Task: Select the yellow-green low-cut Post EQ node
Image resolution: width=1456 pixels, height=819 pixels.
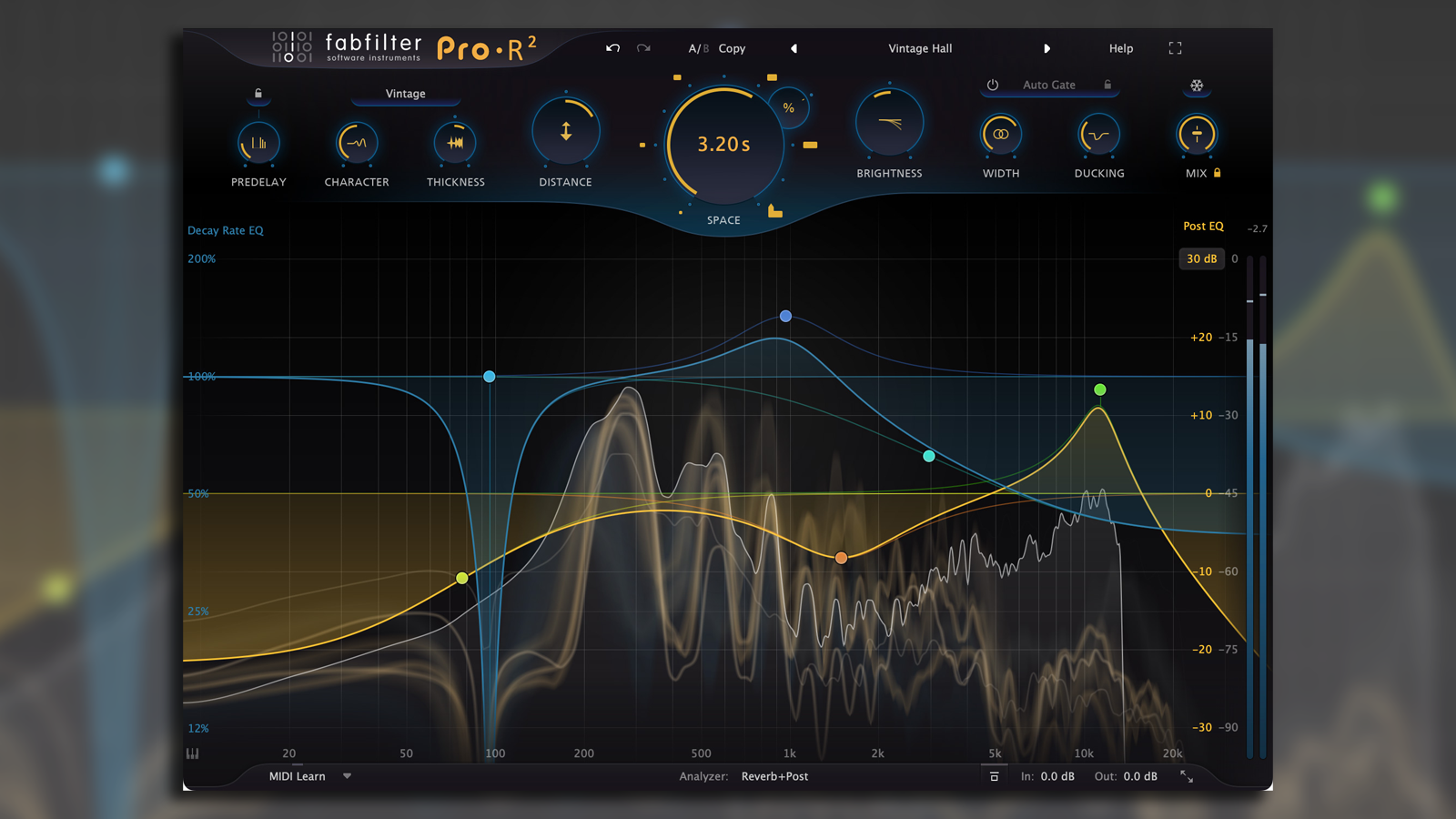Action: tap(462, 578)
